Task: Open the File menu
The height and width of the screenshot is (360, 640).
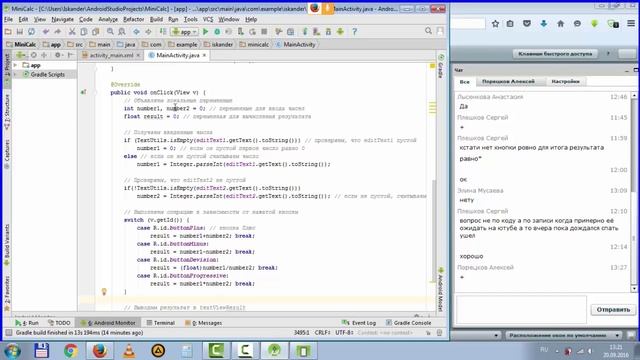Action: (8, 19)
